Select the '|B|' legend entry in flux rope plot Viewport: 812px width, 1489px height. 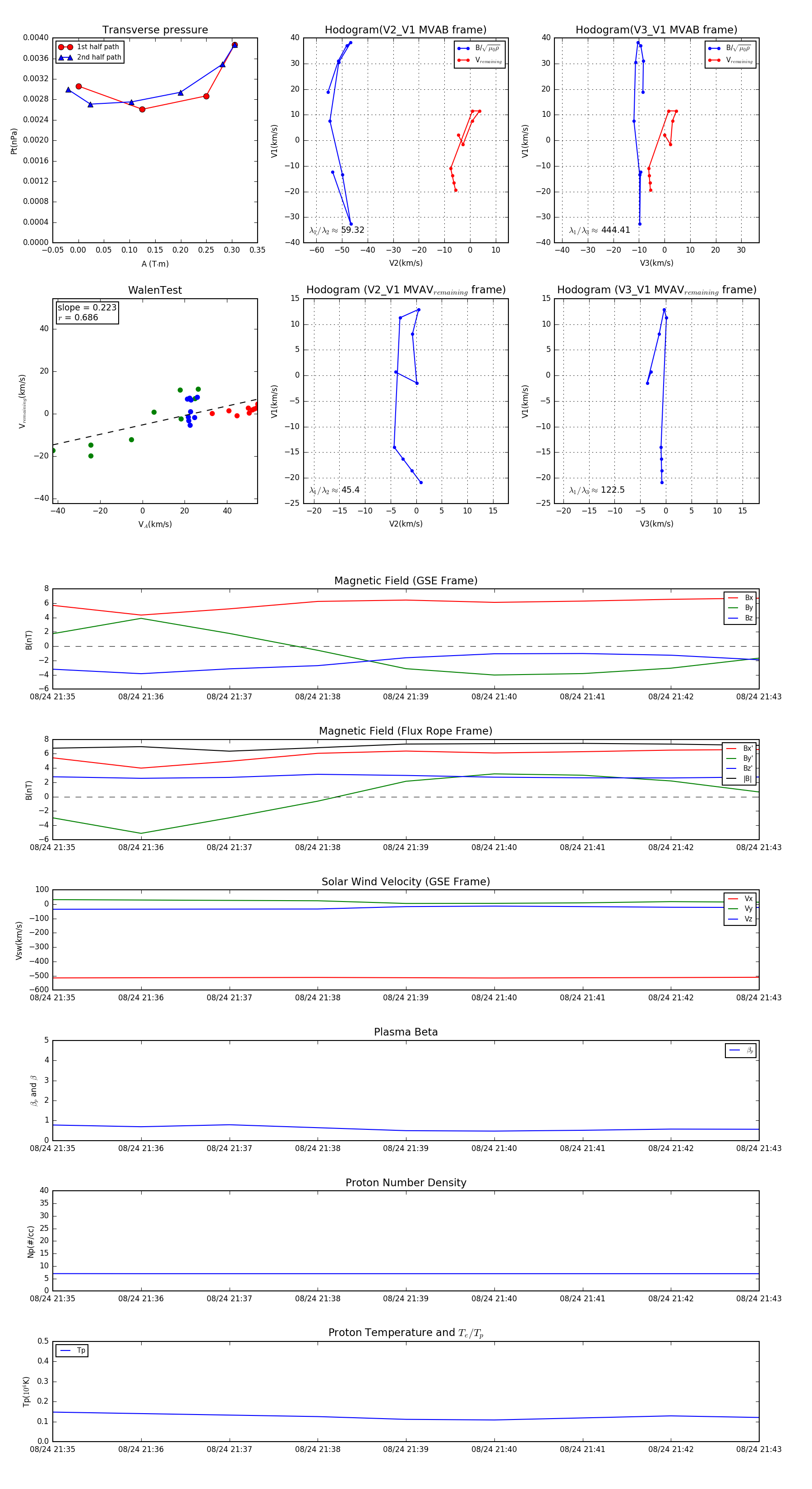(x=740, y=779)
